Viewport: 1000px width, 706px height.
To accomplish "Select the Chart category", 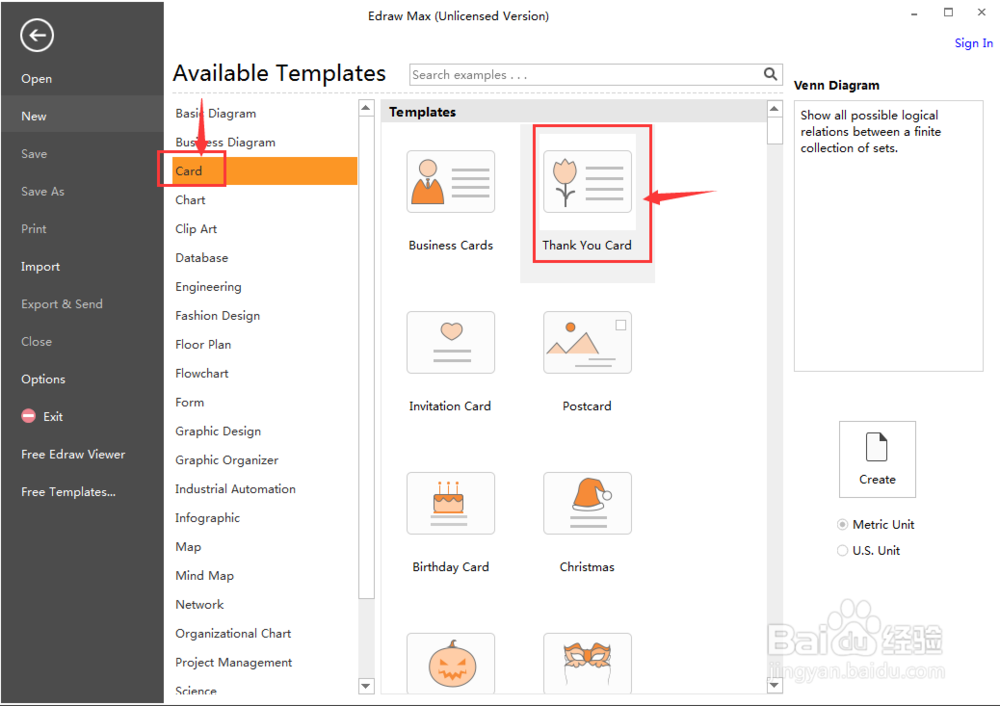I will click(x=191, y=200).
